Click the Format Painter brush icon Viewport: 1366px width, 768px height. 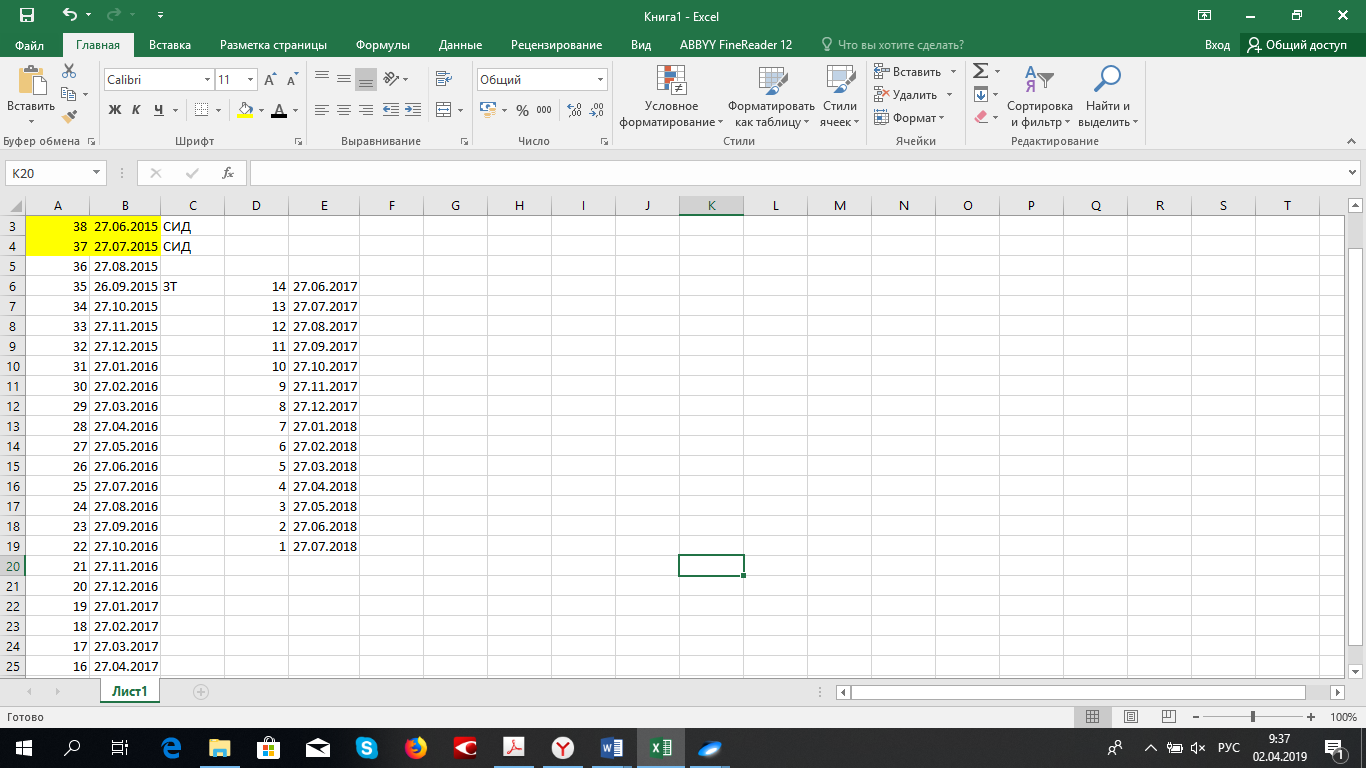[69, 117]
